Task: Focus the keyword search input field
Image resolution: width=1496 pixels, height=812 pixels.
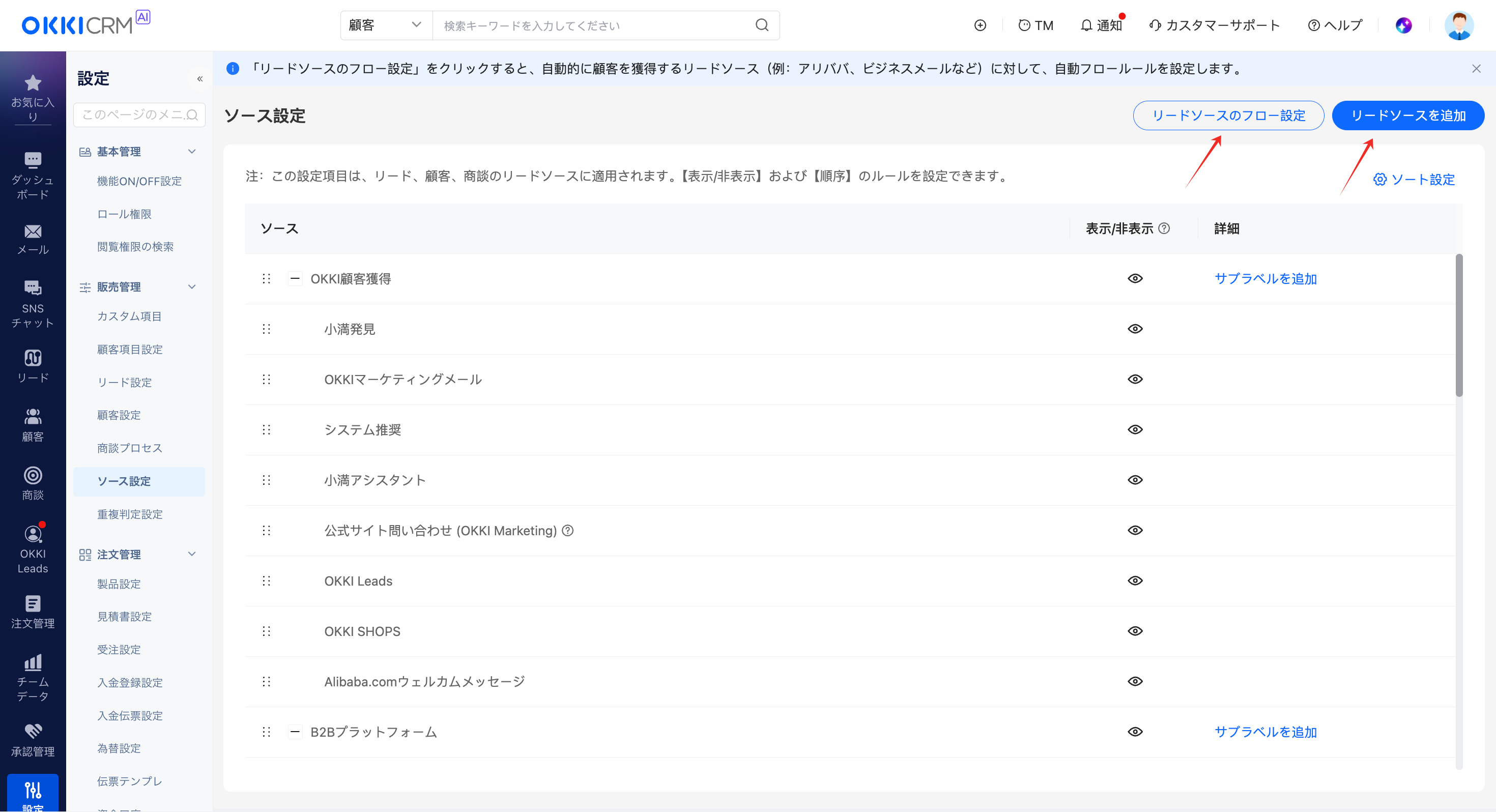Action: click(x=594, y=25)
